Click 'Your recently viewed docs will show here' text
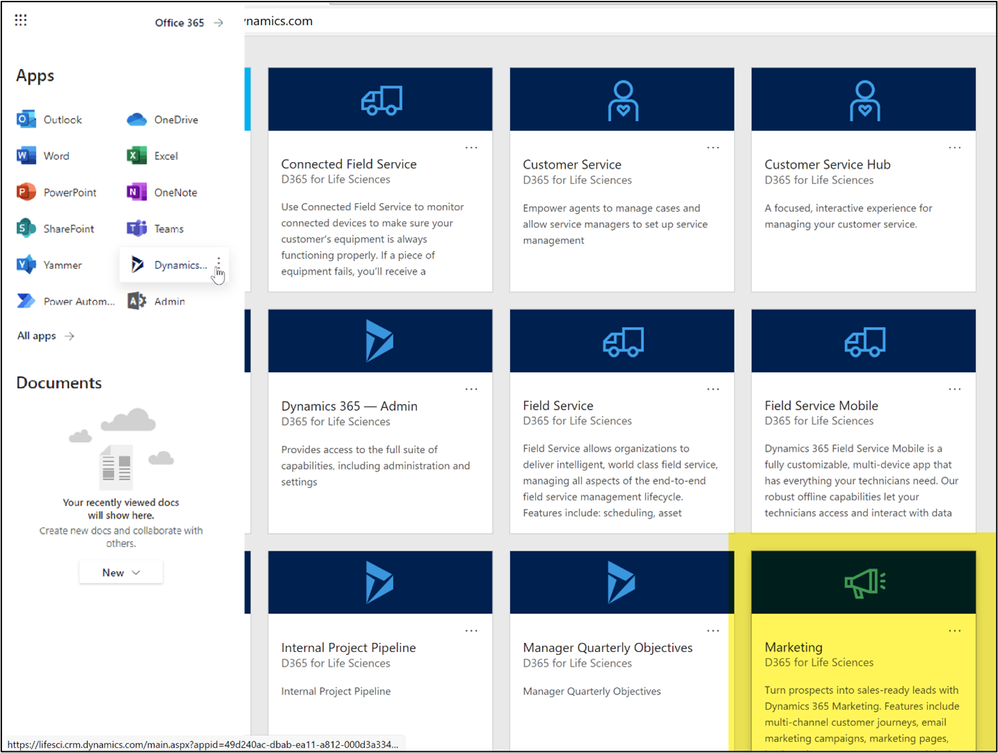 point(121,509)
